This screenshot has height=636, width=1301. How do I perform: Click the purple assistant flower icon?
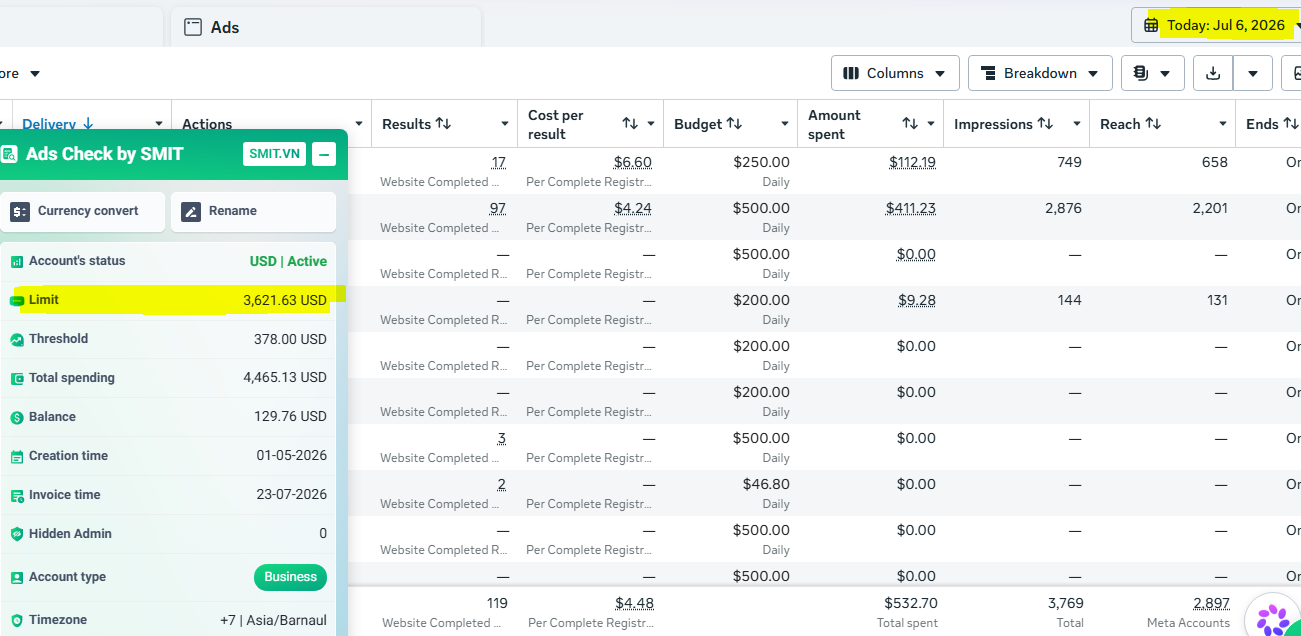click(x=1273, y=618)
